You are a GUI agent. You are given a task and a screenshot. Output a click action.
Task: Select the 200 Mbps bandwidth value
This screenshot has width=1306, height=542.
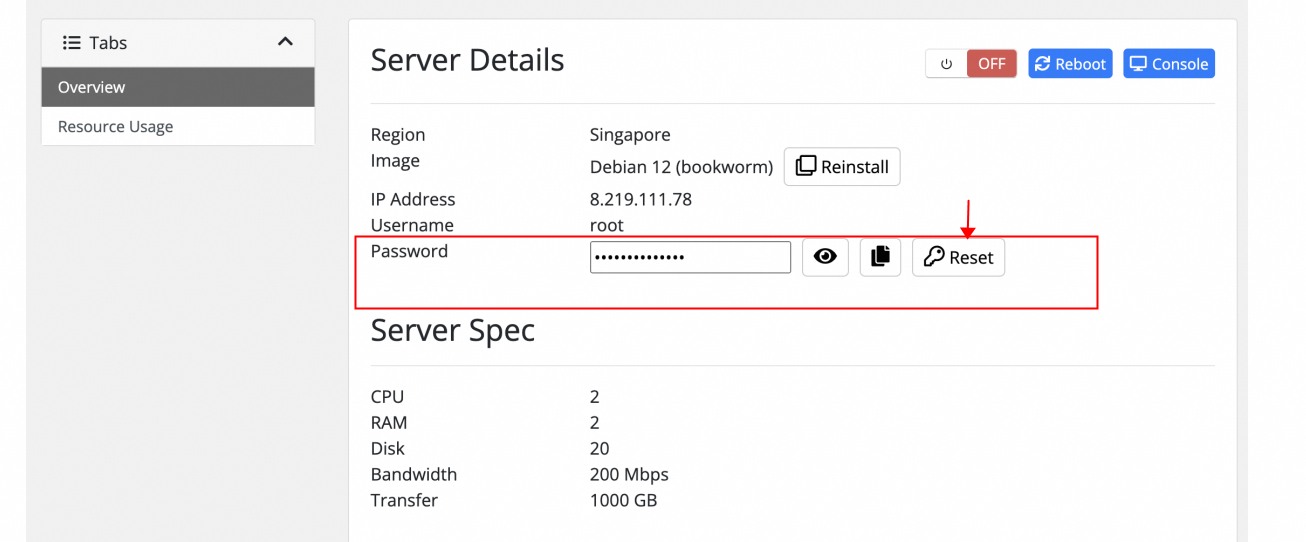(x=629, y=474)
